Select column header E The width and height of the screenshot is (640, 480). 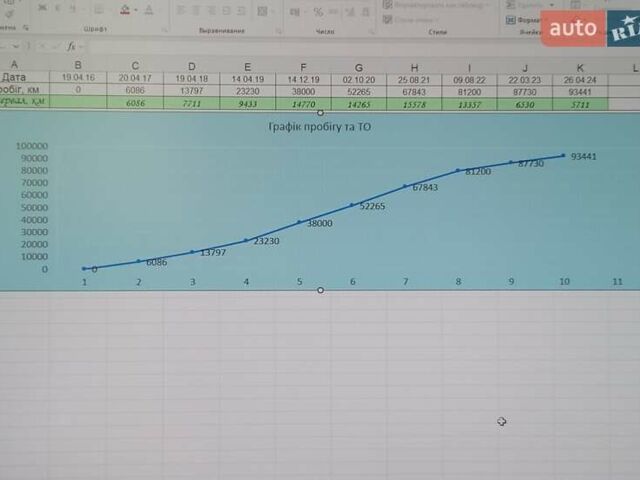click(247, 67)
